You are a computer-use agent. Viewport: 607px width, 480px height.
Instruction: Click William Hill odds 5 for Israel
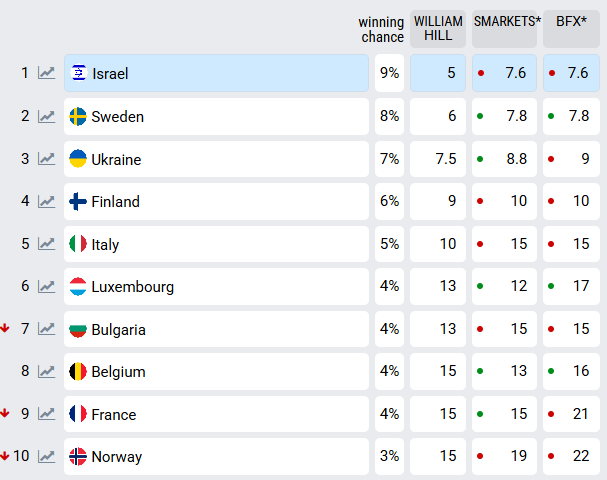point(438,73)
